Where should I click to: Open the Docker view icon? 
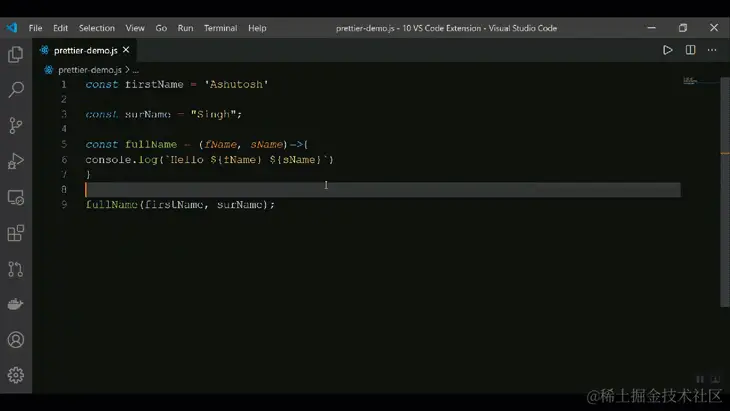[15, 304]
